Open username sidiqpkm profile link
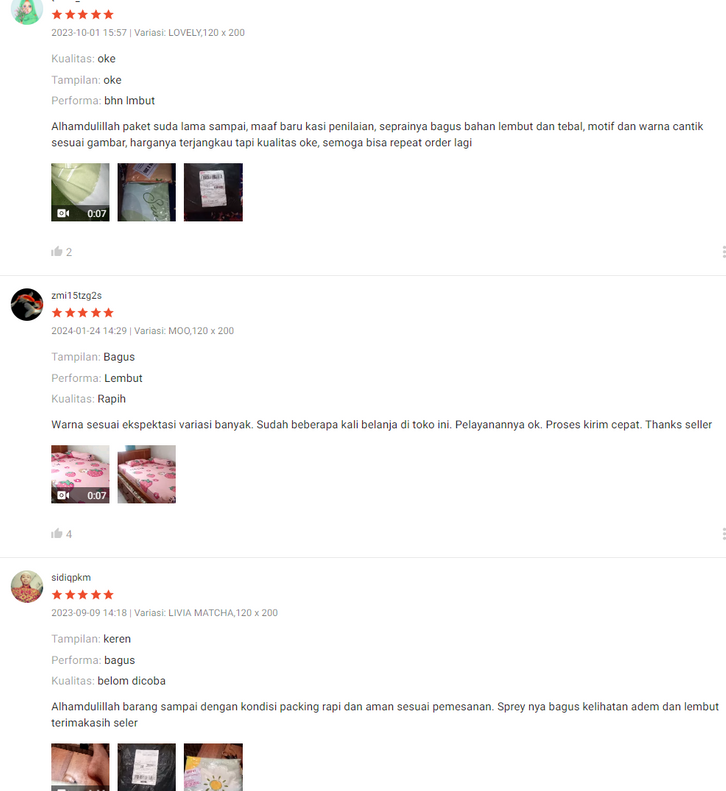 [71, 578]
